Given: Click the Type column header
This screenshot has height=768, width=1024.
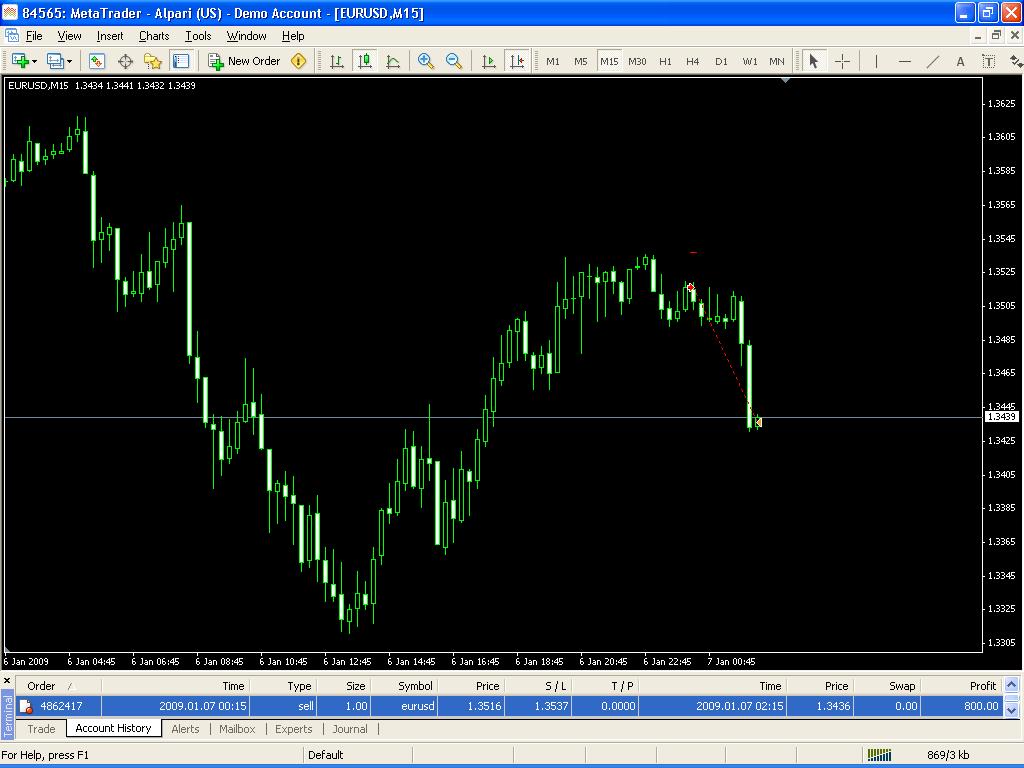Looking at the screenshot, I should coord(283,686).
